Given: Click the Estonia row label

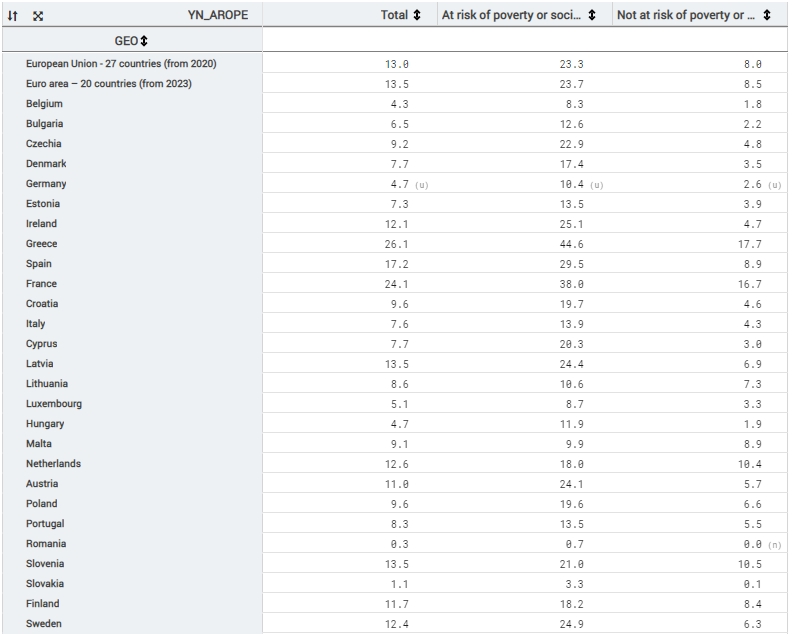Looking at the screenshot, I should pos(43,204).
